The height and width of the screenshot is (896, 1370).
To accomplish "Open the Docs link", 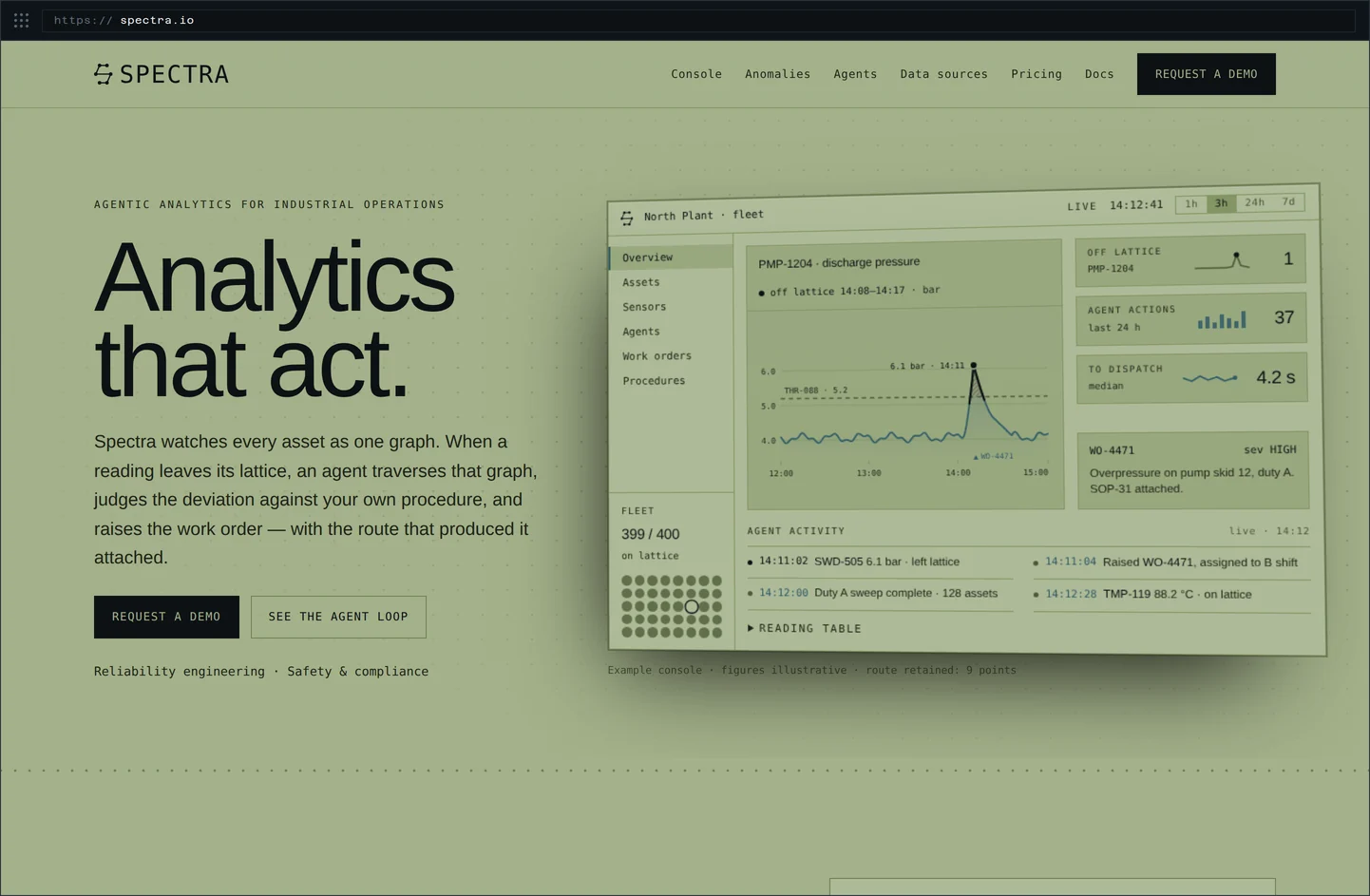I will pos(1099,74).
